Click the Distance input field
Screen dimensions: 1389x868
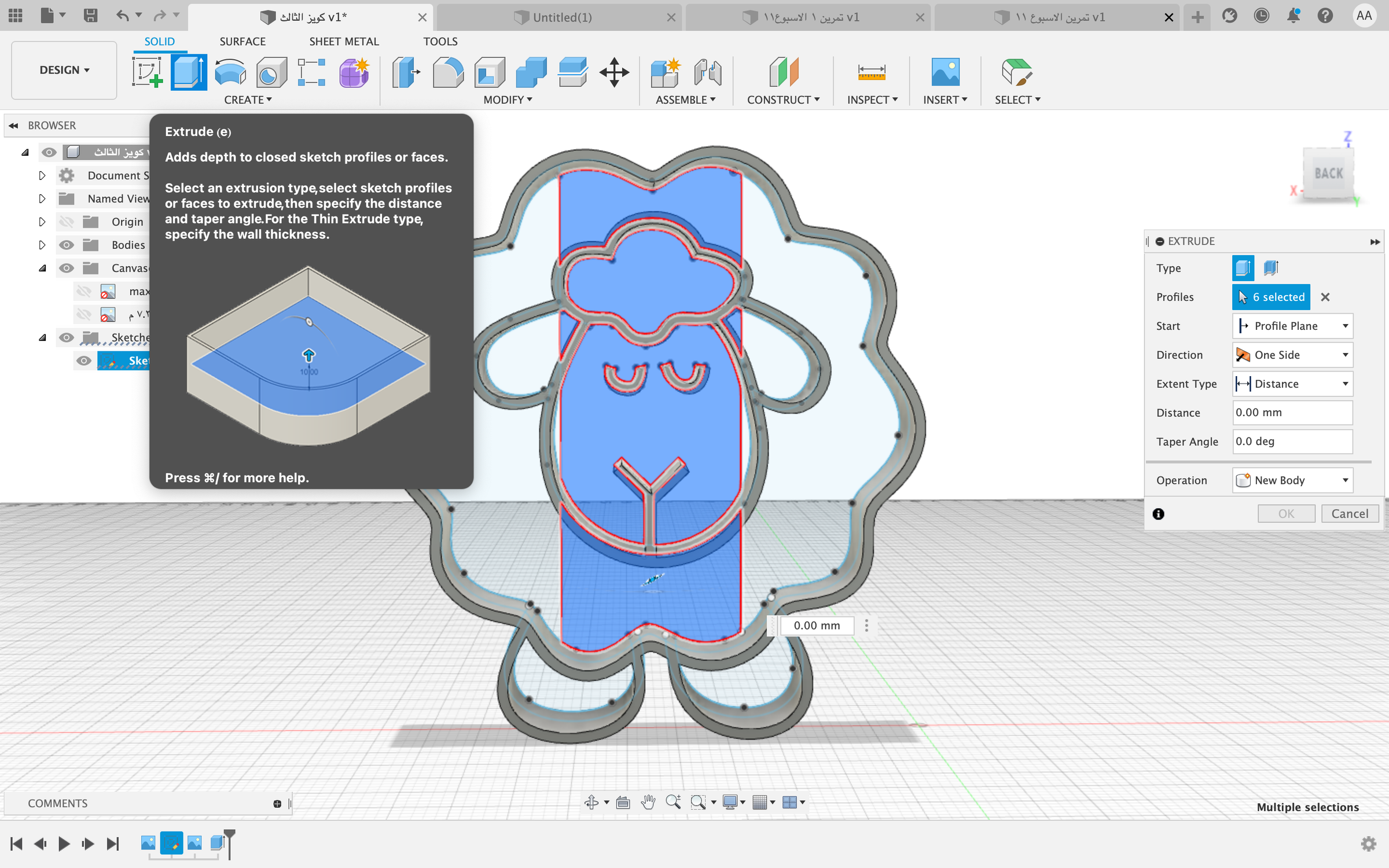point(1292,413)
